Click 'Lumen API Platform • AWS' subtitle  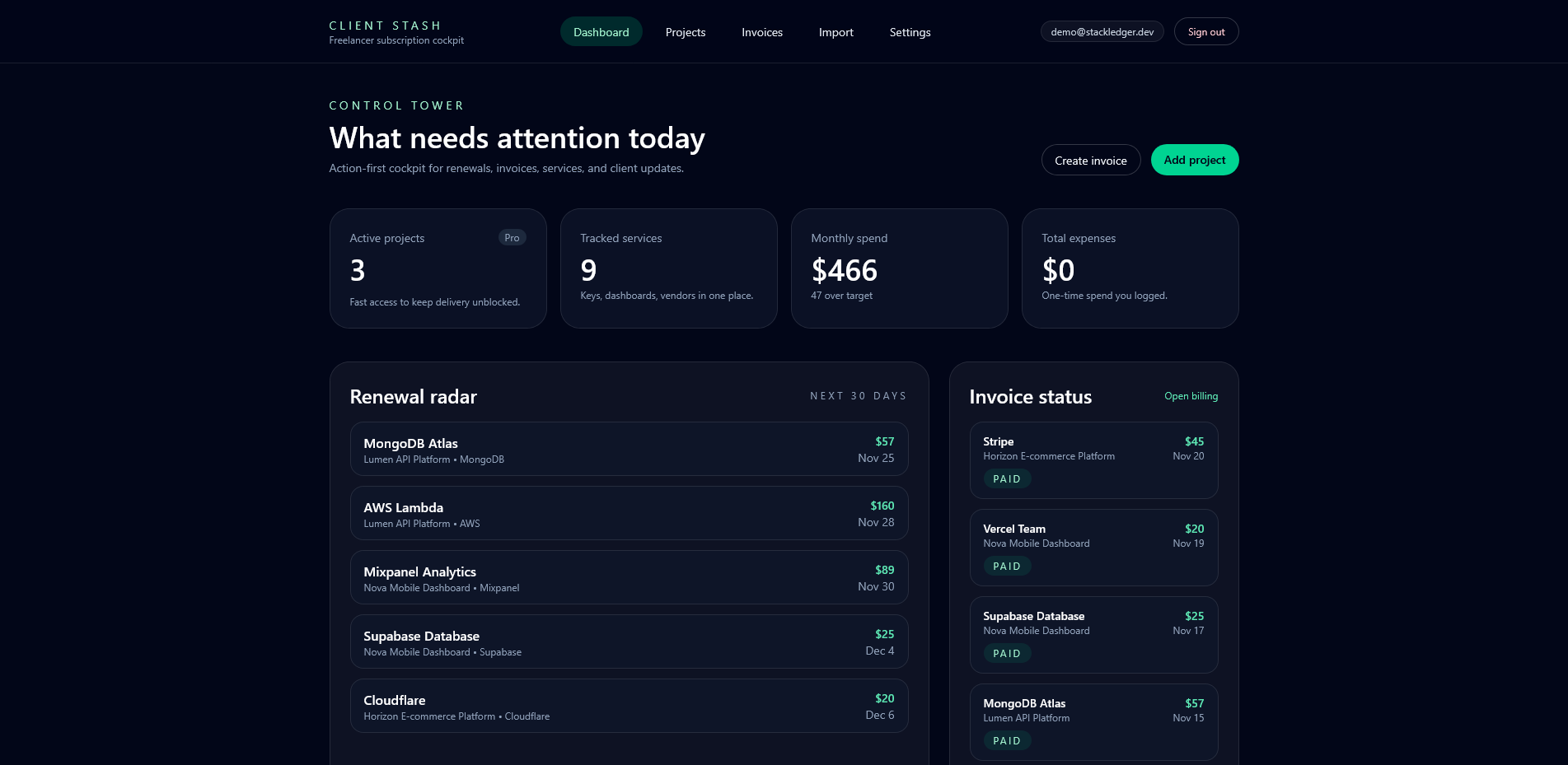[x=422, y=524]
